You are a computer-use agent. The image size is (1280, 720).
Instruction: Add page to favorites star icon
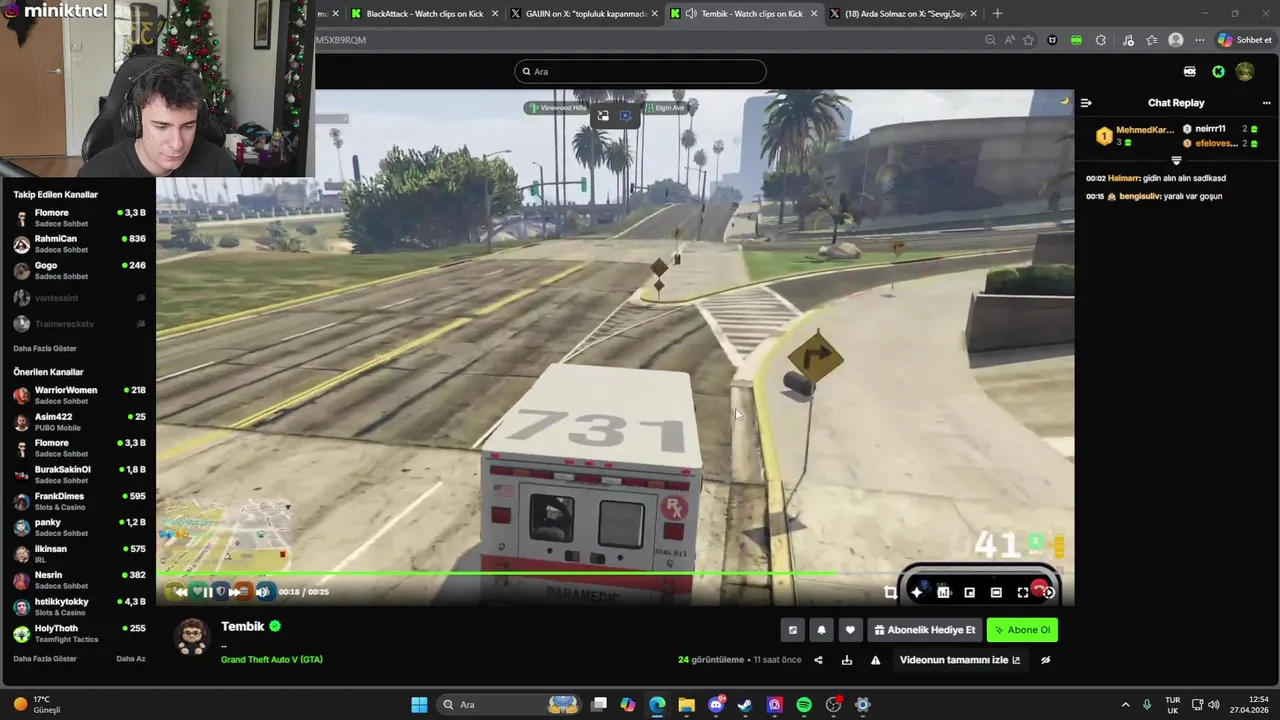click(x=1028, y=40)
